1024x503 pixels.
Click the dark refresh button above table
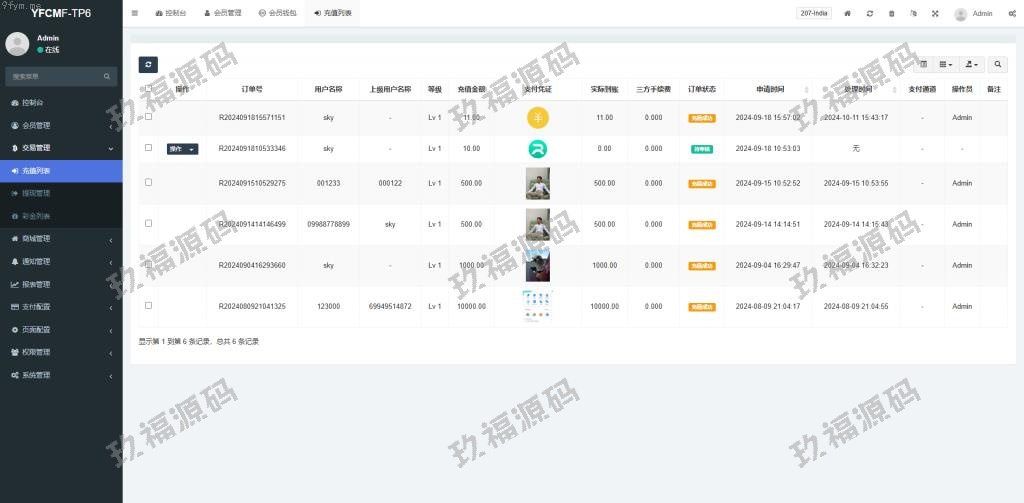[x=148, y=64]
